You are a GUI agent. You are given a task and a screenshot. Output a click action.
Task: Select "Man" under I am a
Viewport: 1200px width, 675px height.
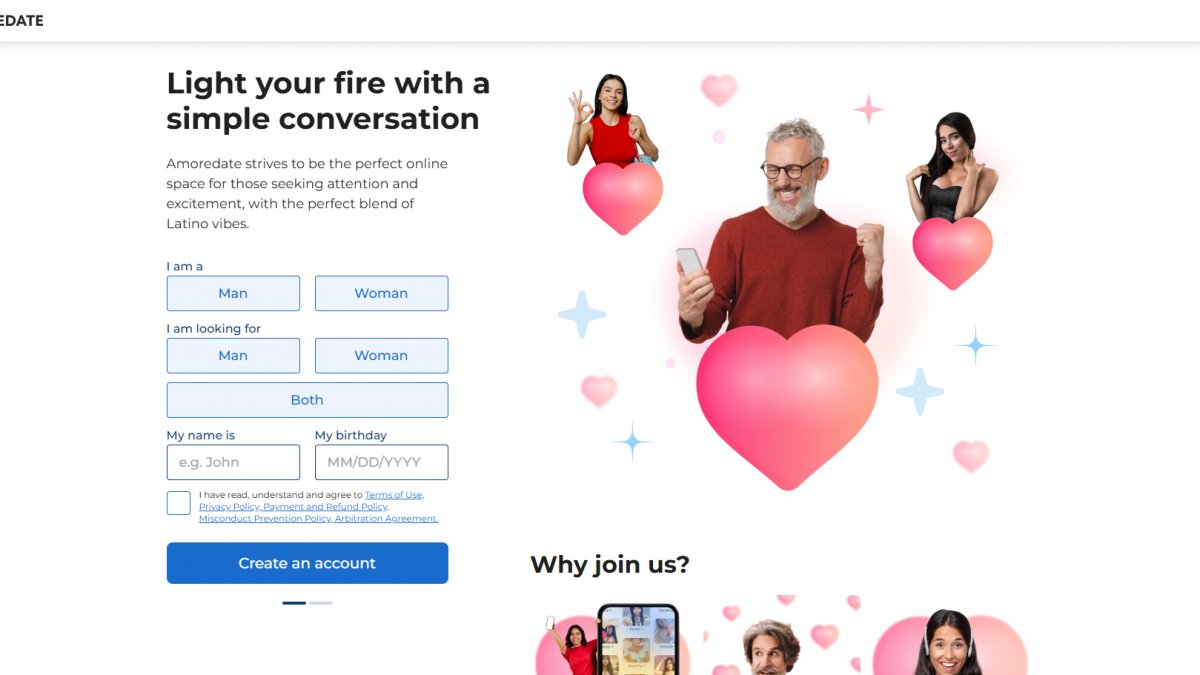point(233,293)
